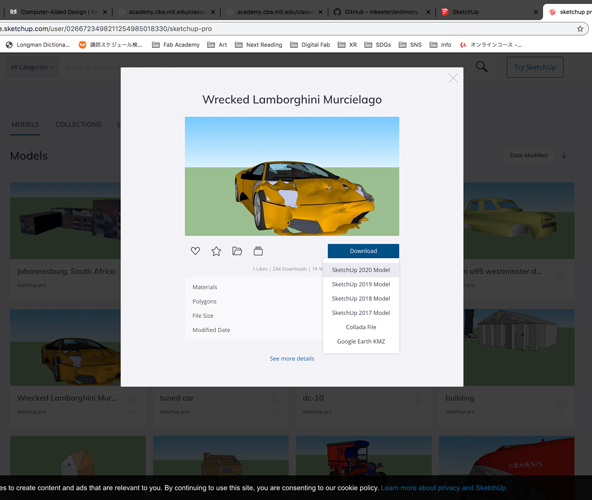This screenshot has height=500, width=592.
Task: Open Wrecked Lamborghini card thumbnail in grid
Action: 65,347
